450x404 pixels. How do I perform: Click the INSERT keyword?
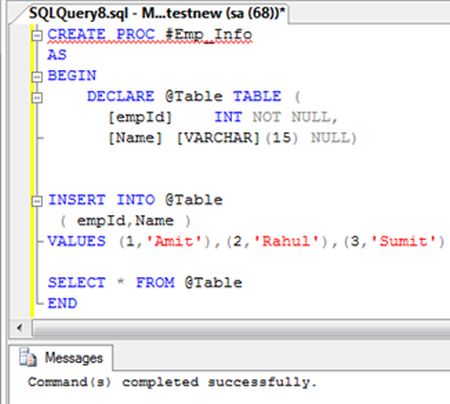point(77,200)
